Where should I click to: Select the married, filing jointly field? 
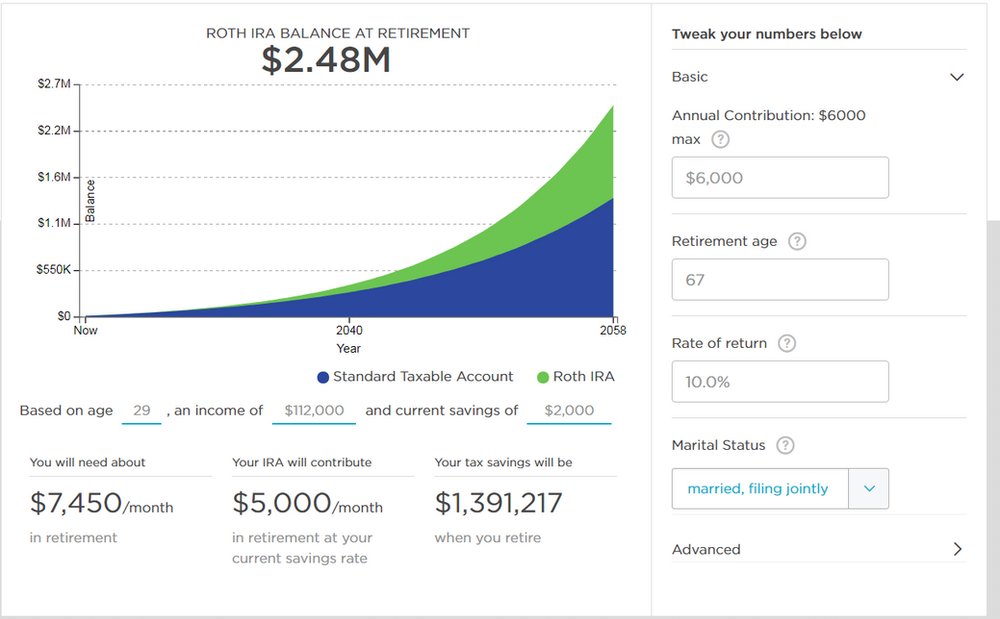pyautogui.click(x=760, y=488)
